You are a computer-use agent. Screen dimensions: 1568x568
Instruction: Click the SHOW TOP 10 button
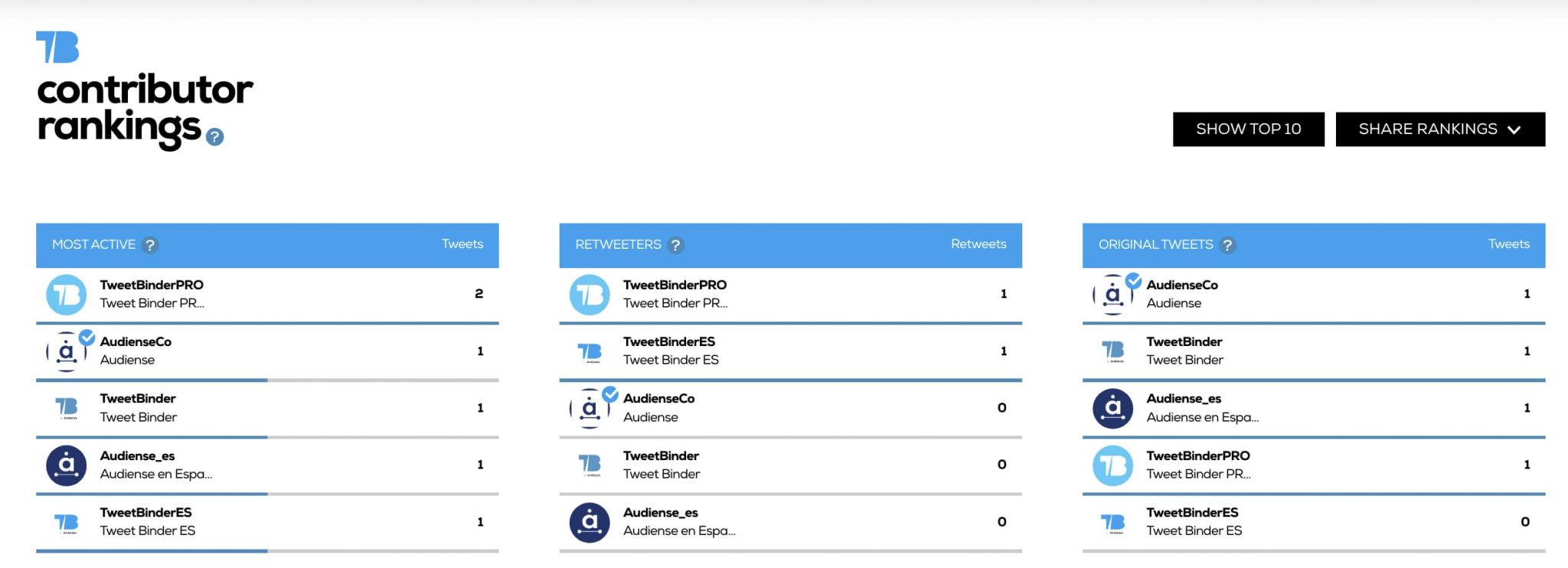coord(1248,129)
